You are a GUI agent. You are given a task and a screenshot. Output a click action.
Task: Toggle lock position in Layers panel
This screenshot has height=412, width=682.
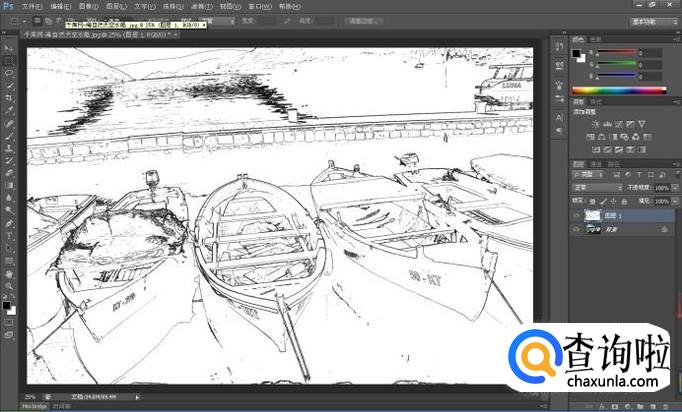click(614, 201)
